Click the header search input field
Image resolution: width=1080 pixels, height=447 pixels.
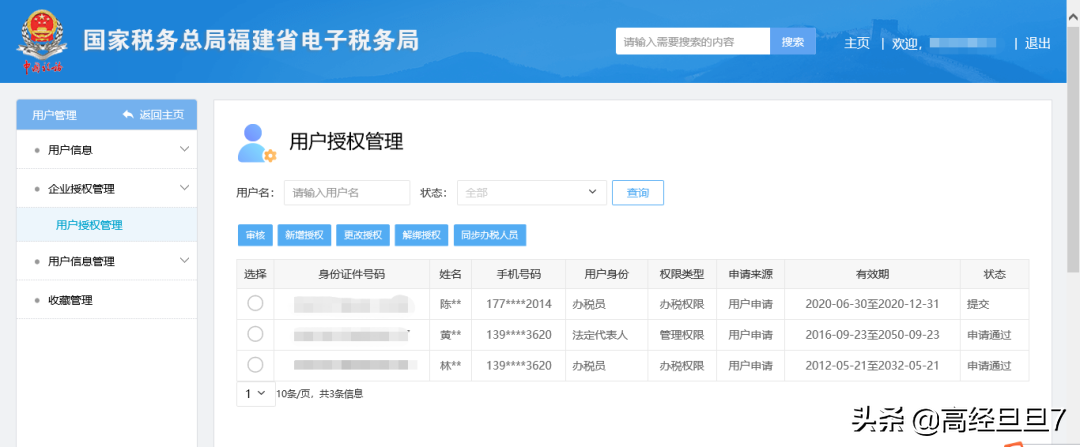(693, 41)
